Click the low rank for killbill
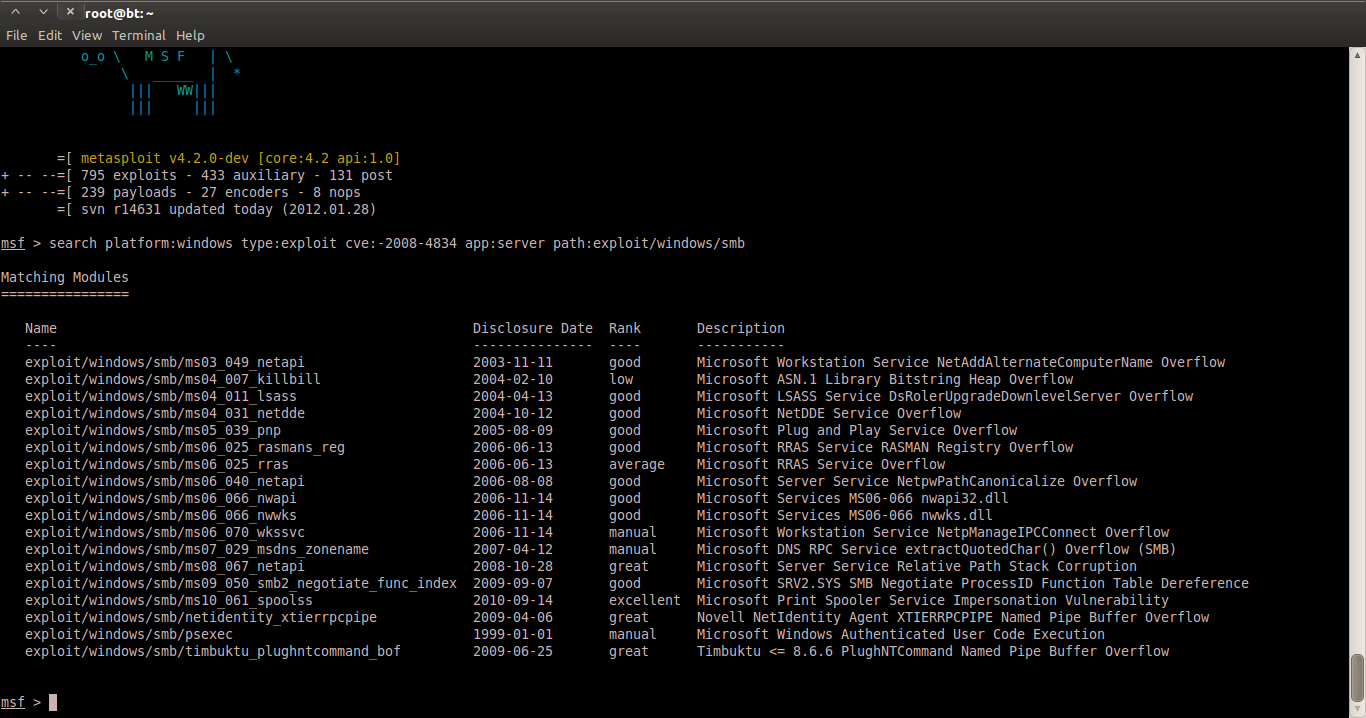1366x718 pixels. 621,379
